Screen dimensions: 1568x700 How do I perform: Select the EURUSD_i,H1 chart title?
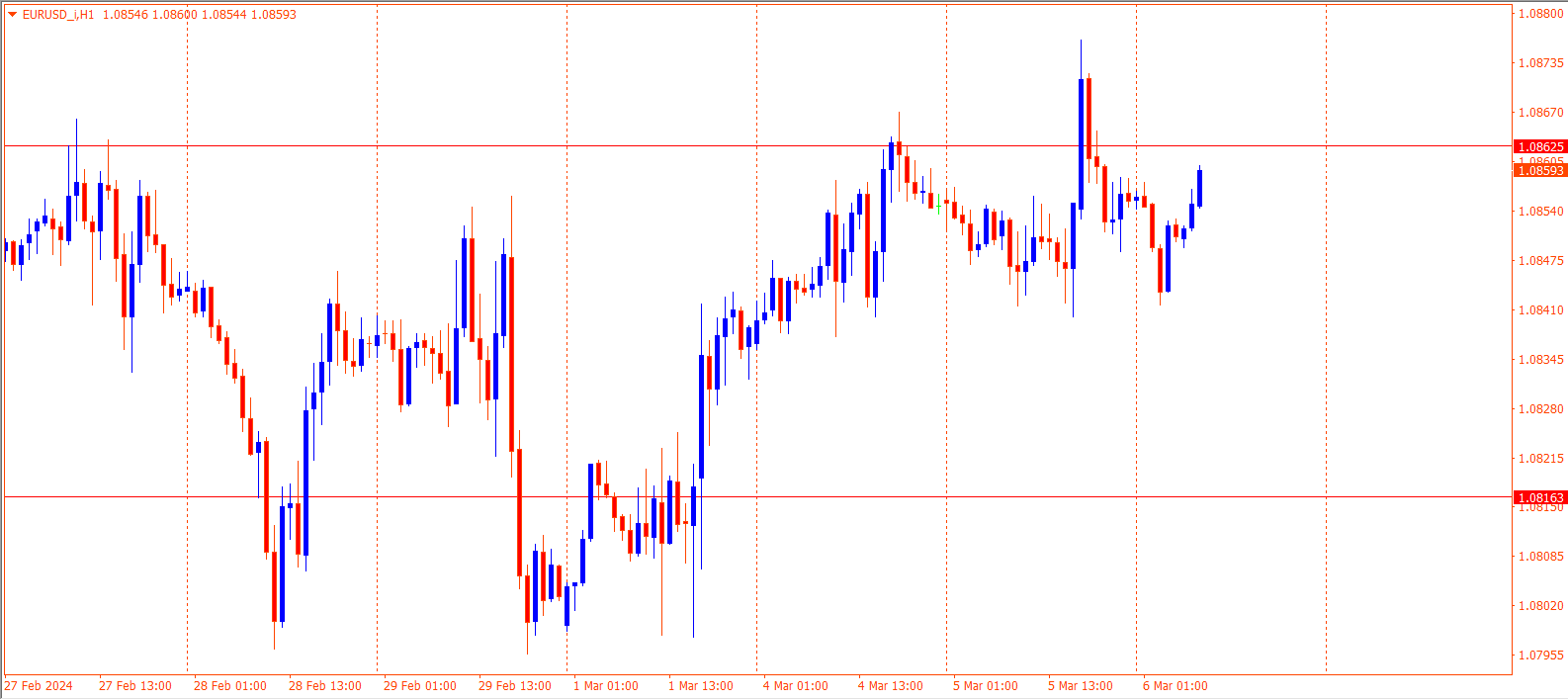58,15
